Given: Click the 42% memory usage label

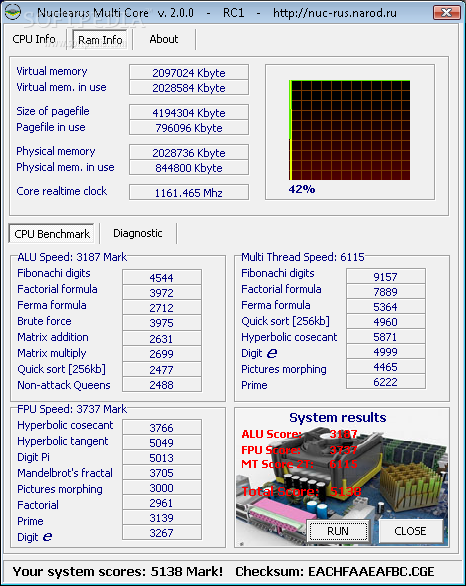Looking at the screenshot, I should click(302, 189).
